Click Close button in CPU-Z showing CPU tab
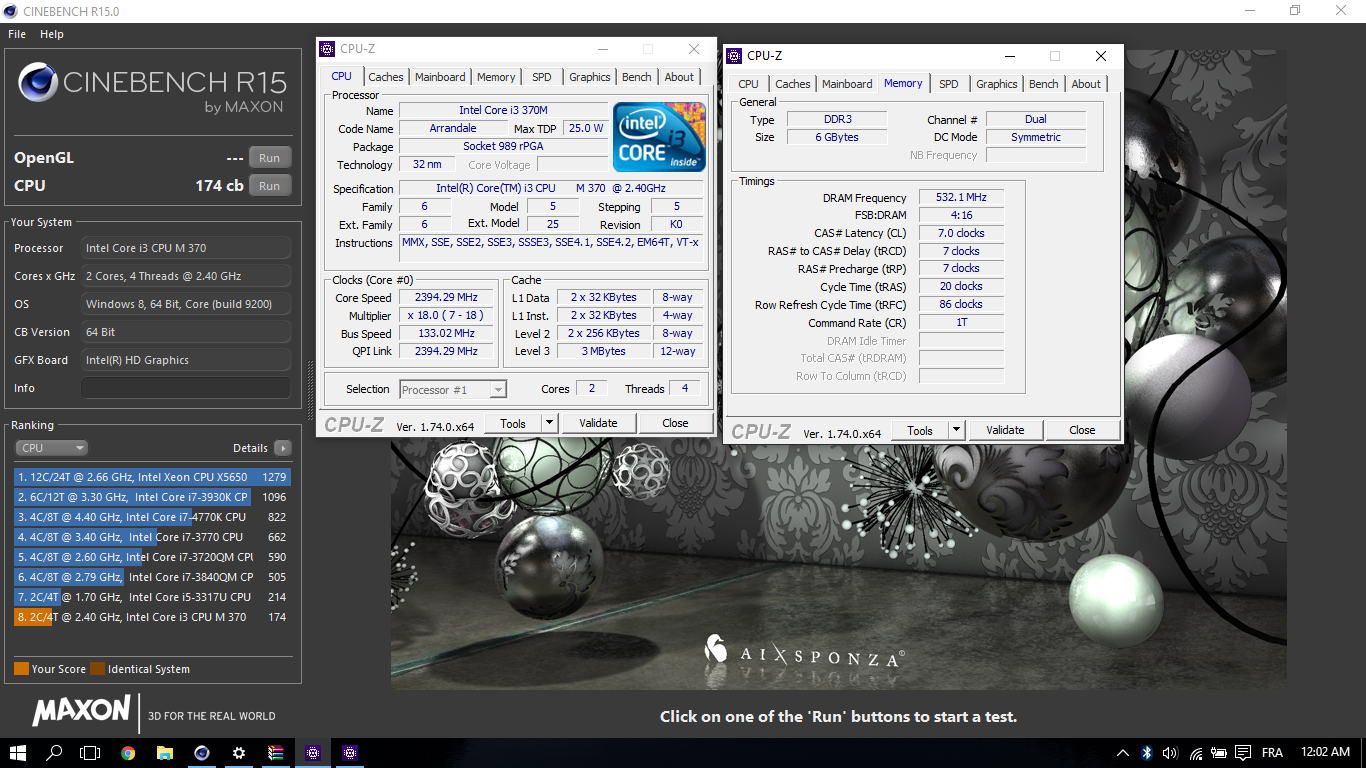The height and width of the screenshot is (768, 1366). [675, 423]
